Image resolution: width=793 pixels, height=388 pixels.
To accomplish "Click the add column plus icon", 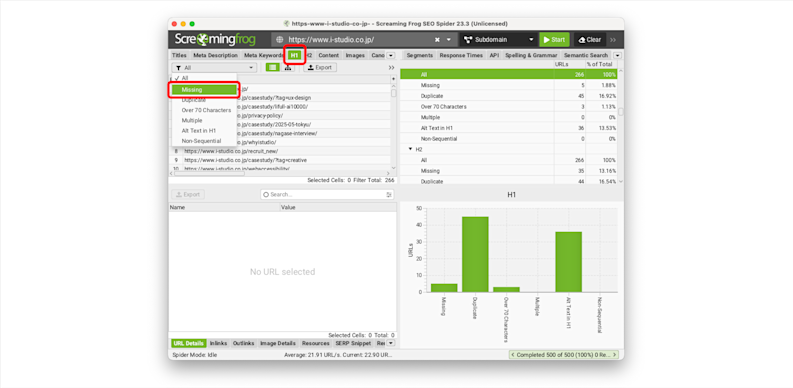I will 393,79.
